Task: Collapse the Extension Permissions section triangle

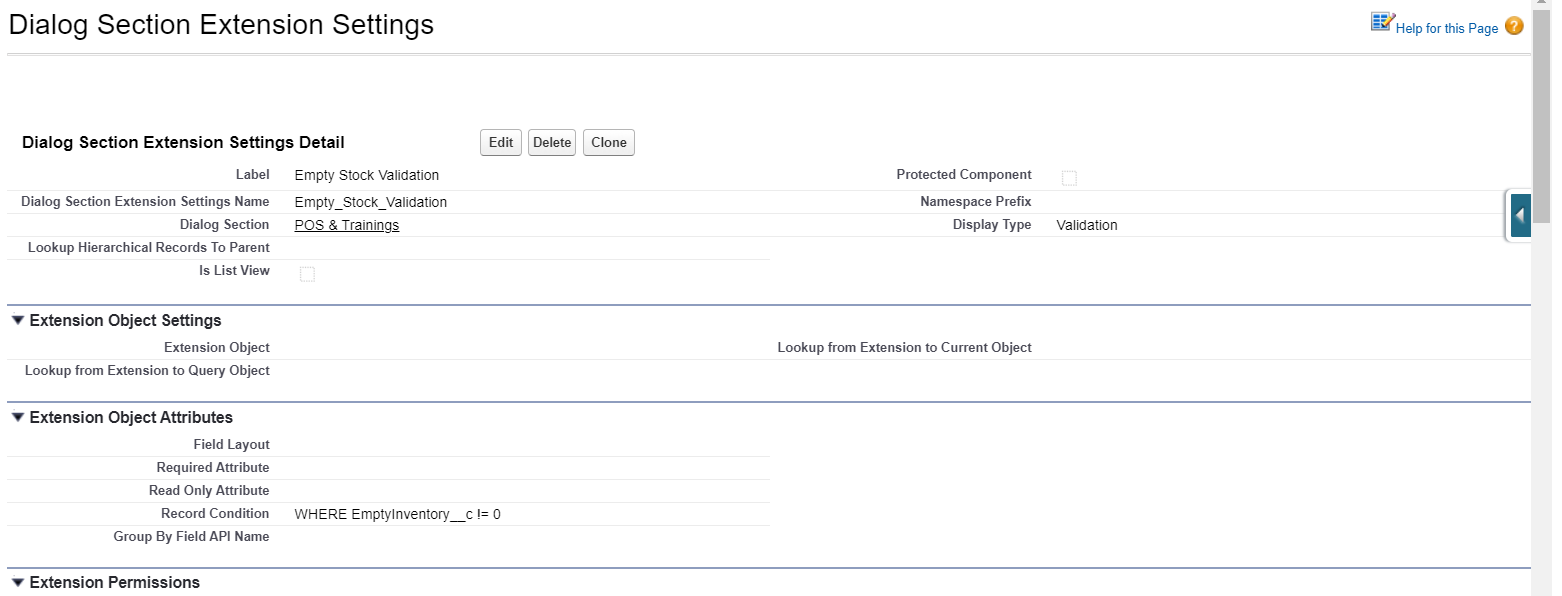Action: click(x=17, y=583)
